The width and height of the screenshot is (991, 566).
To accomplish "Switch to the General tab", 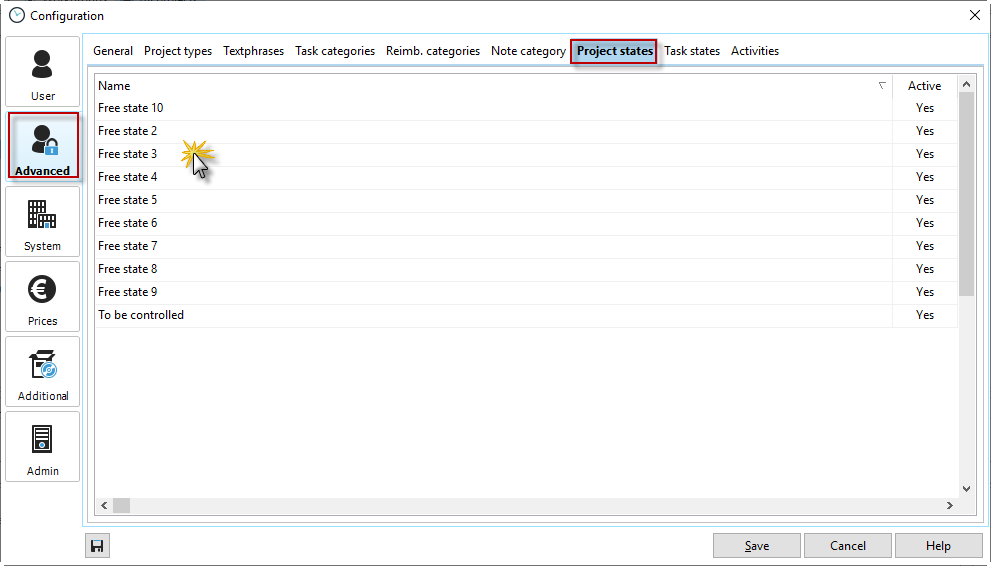I will click(113, 51).
